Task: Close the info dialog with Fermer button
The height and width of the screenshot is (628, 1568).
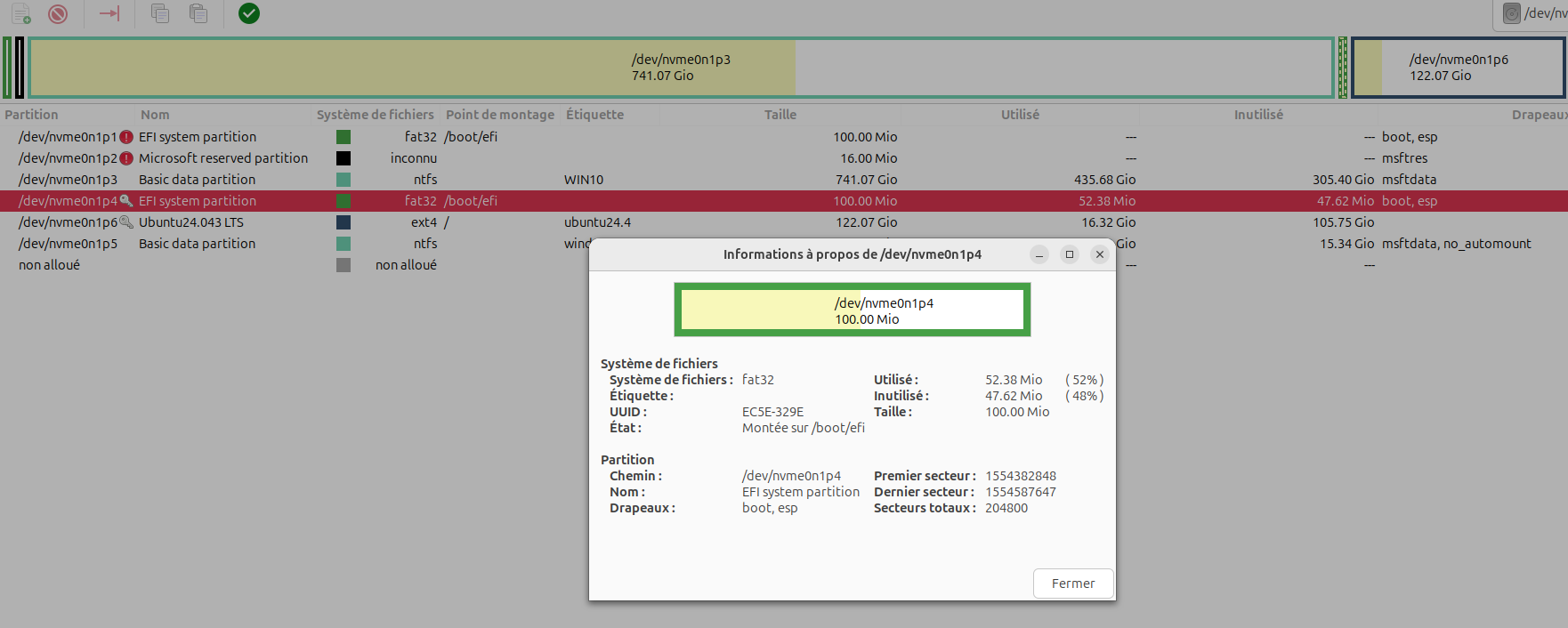Action: click(1073, 584)
